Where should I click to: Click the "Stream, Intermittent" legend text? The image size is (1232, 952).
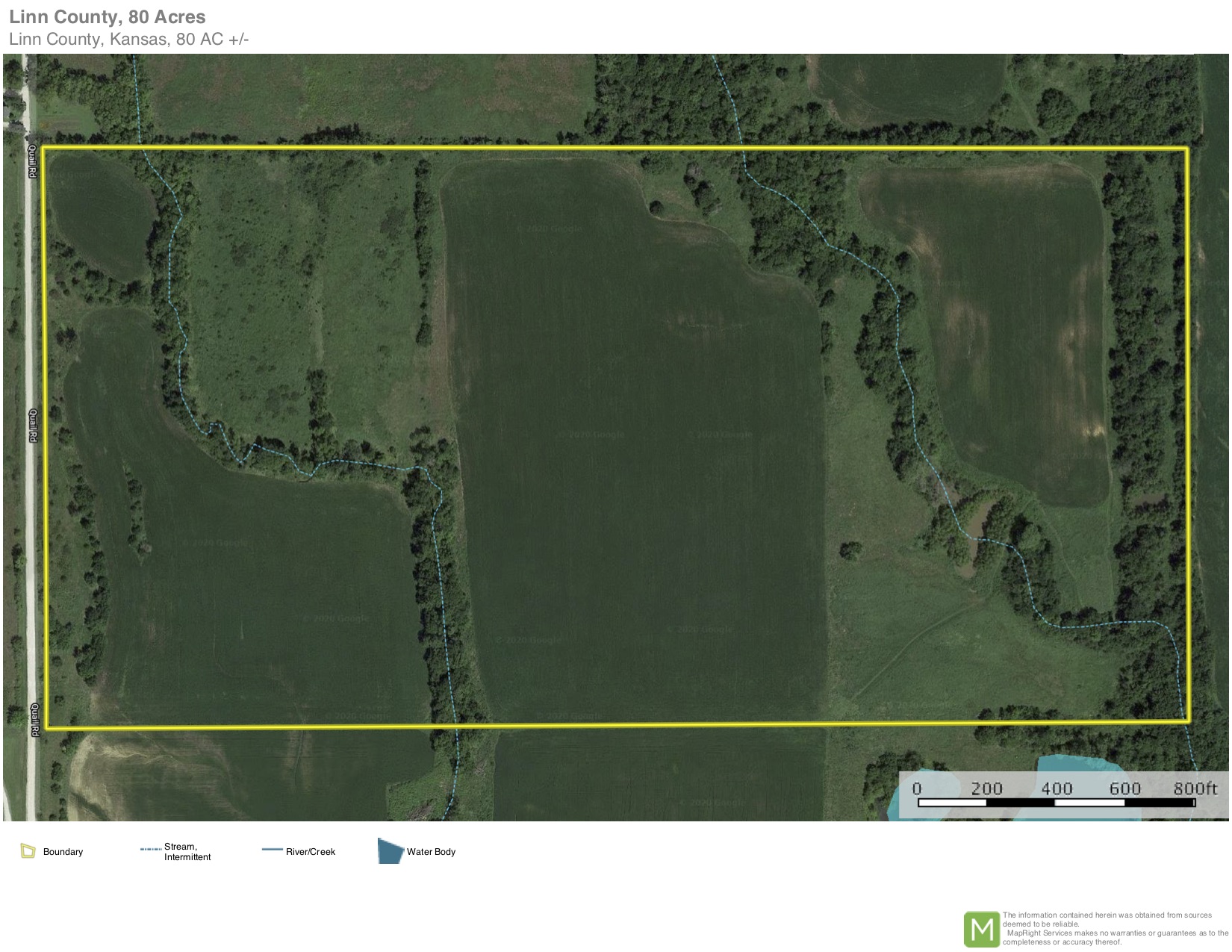(187, 852)
